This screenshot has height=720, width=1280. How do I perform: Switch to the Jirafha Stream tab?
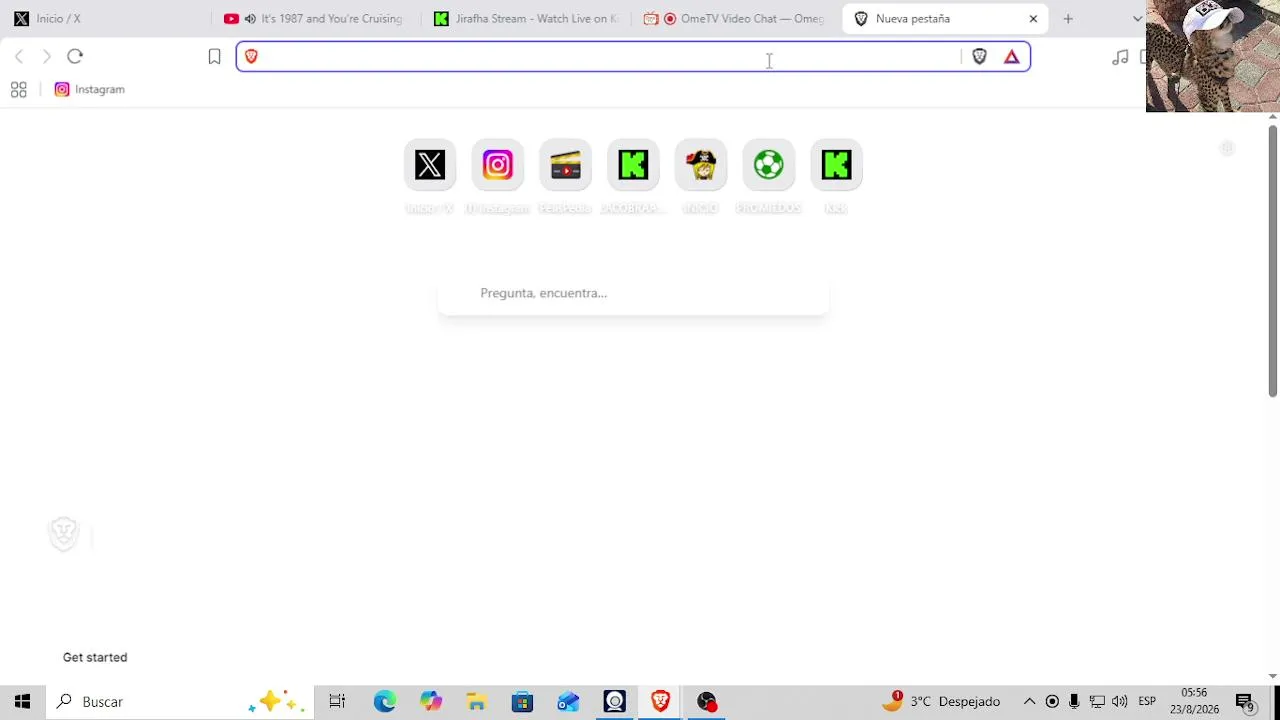[526, 19]
